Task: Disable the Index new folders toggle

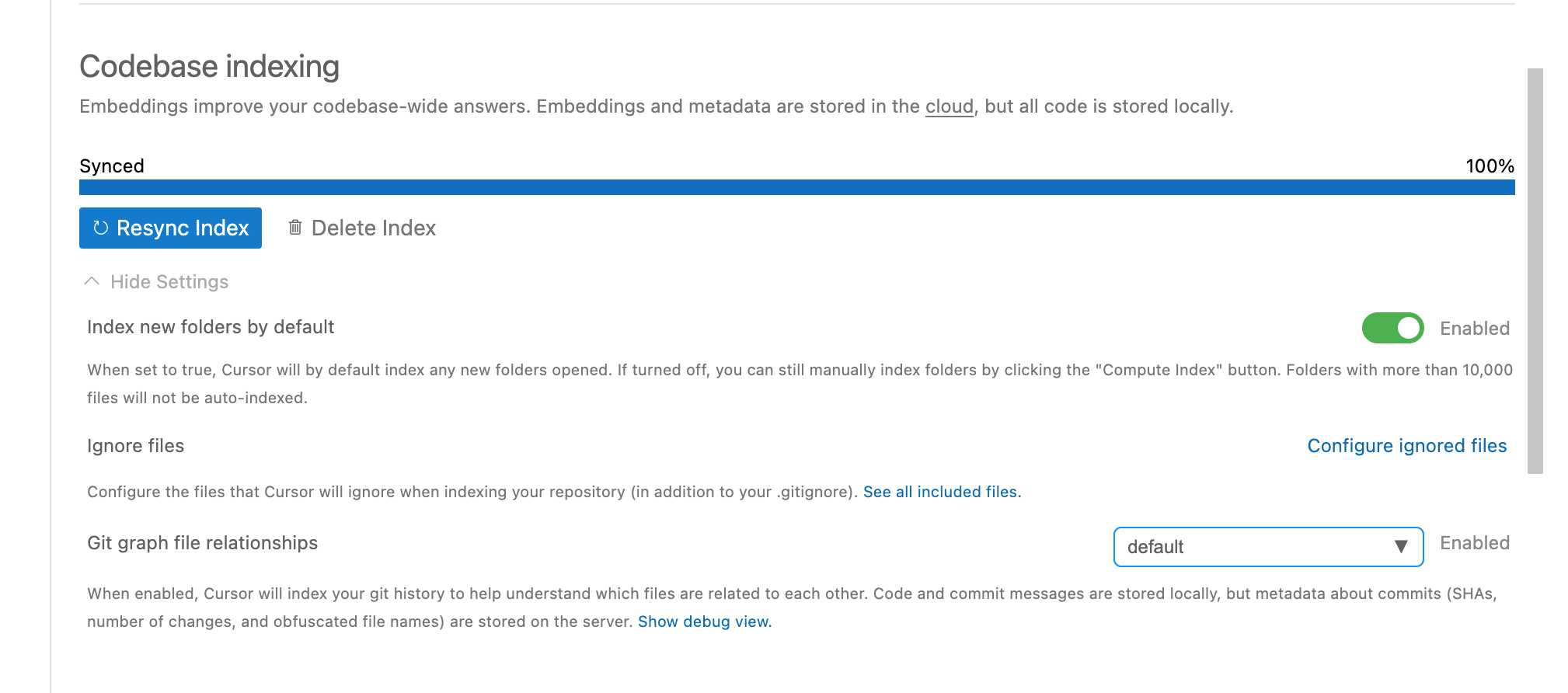Action: click(1392, 328)
